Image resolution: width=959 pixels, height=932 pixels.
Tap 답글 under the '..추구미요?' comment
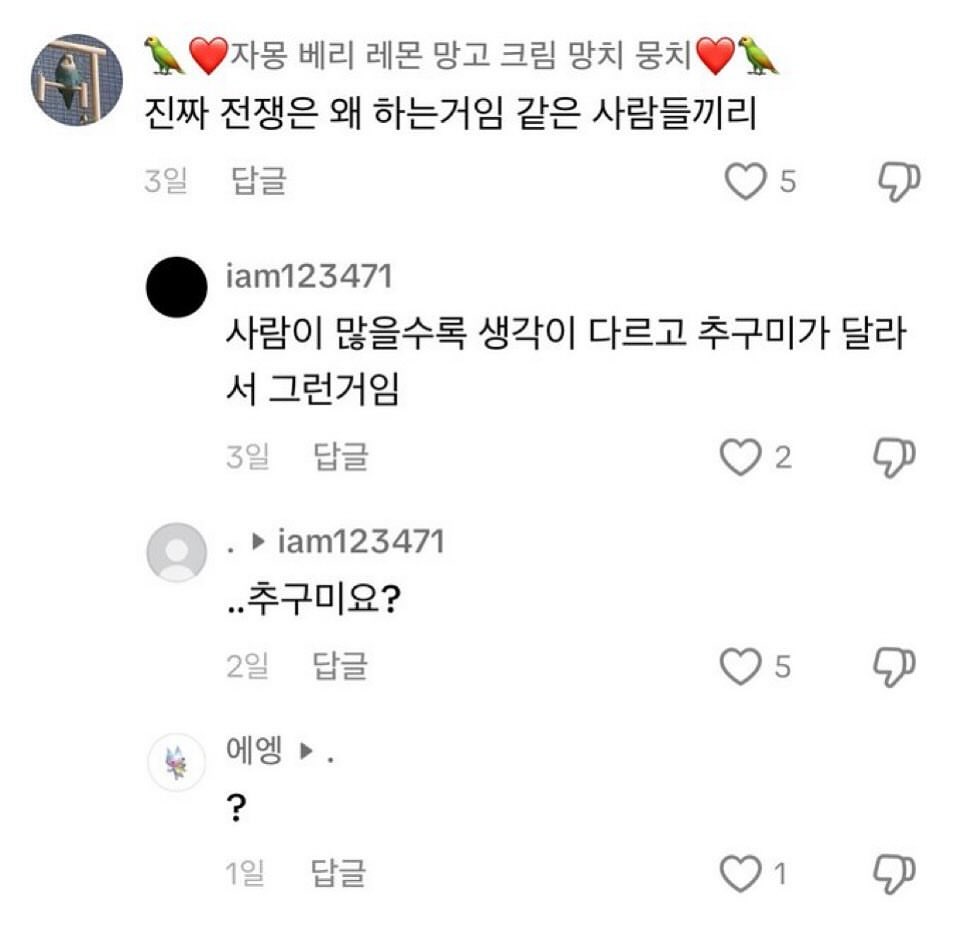pos(341,665)
